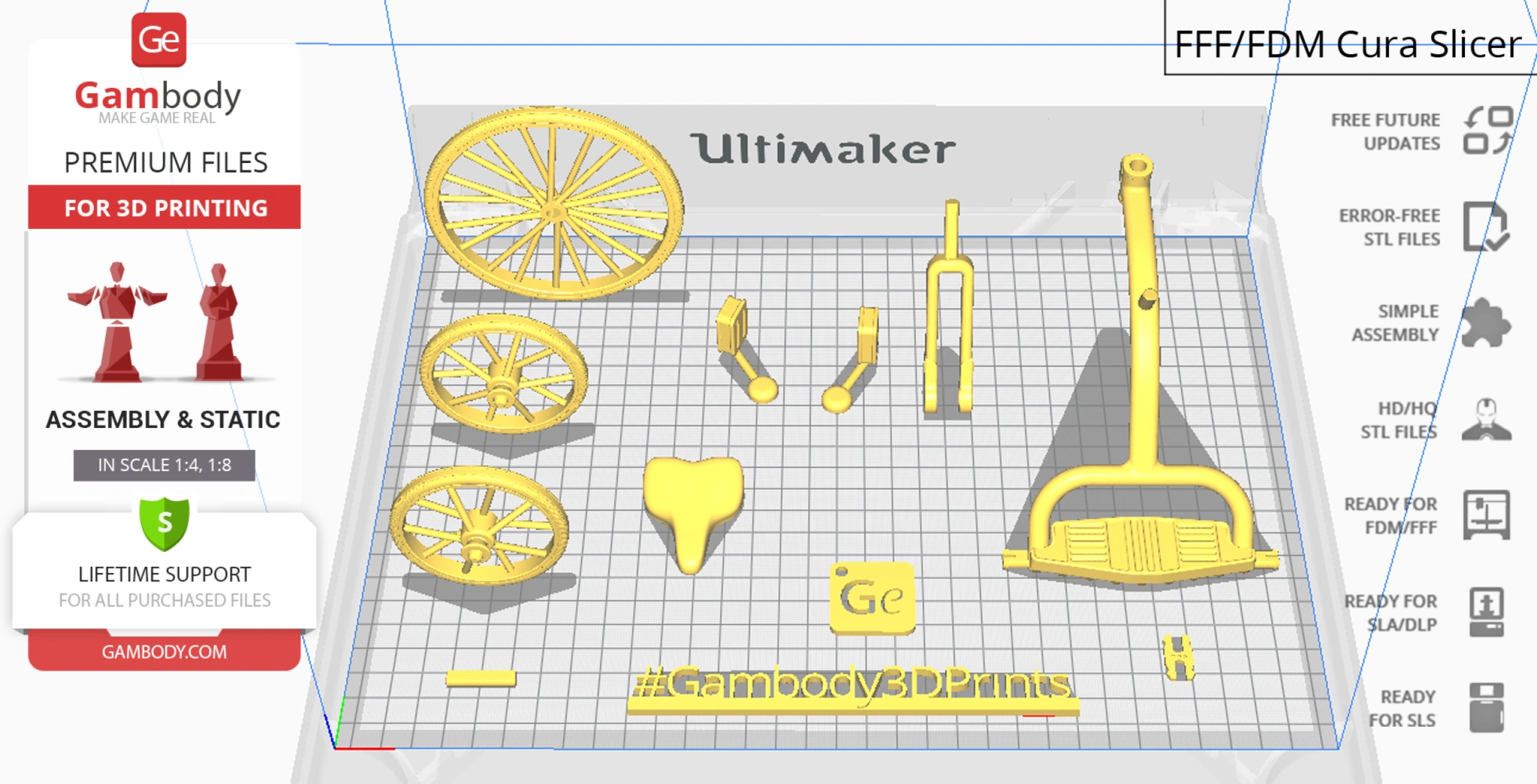Expand the IN SCALE 1:4, 1:8 selector
1537x784 pixels.
tap(163, 464)
